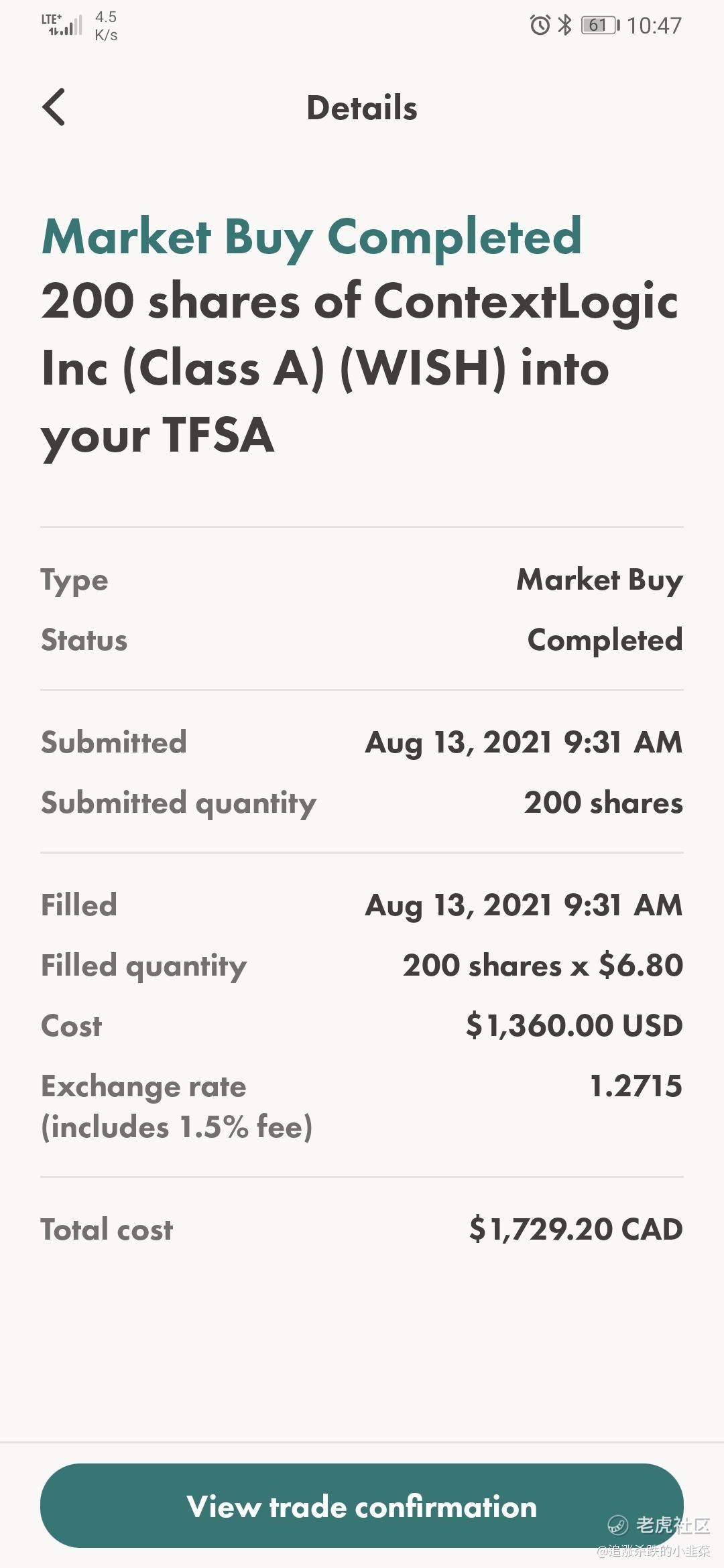This screenshot has width=724, height=1568.
Task: Tap the Market Buy Completed heading
Action: pyautogui.click(x=312, y=237)
